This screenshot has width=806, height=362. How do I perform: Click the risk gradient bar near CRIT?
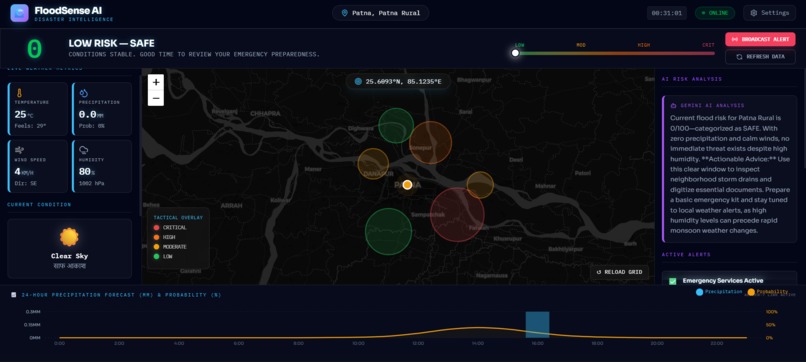707,53
